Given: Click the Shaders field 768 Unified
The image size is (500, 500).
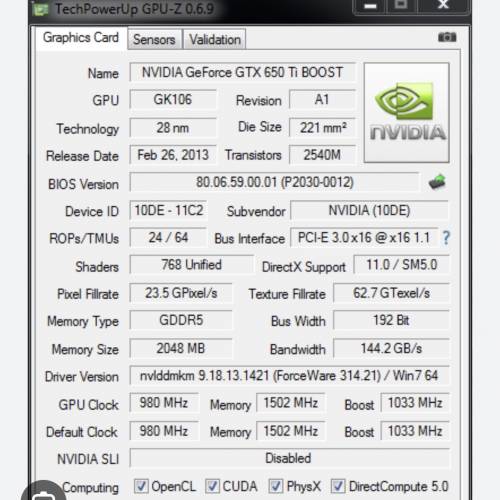Looking at the screenshot, I should coord(191,265).
